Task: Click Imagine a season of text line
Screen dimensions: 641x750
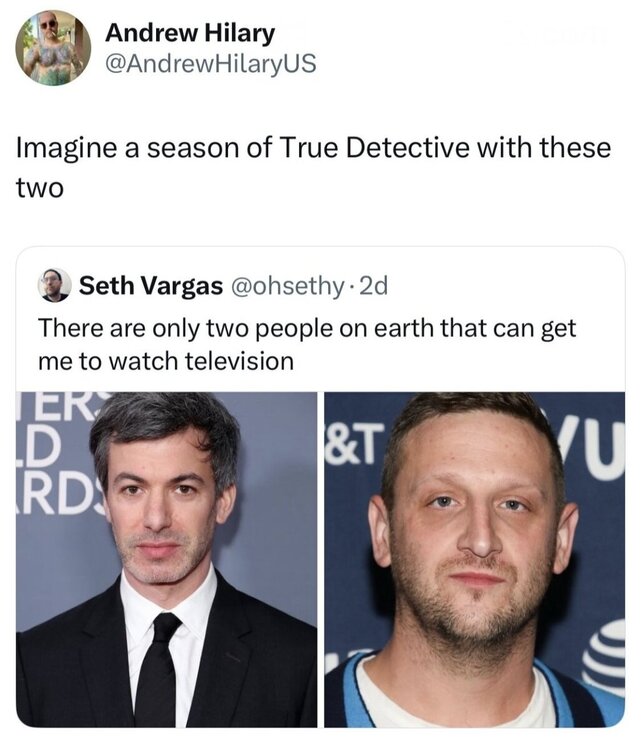Action: [313, 147]
